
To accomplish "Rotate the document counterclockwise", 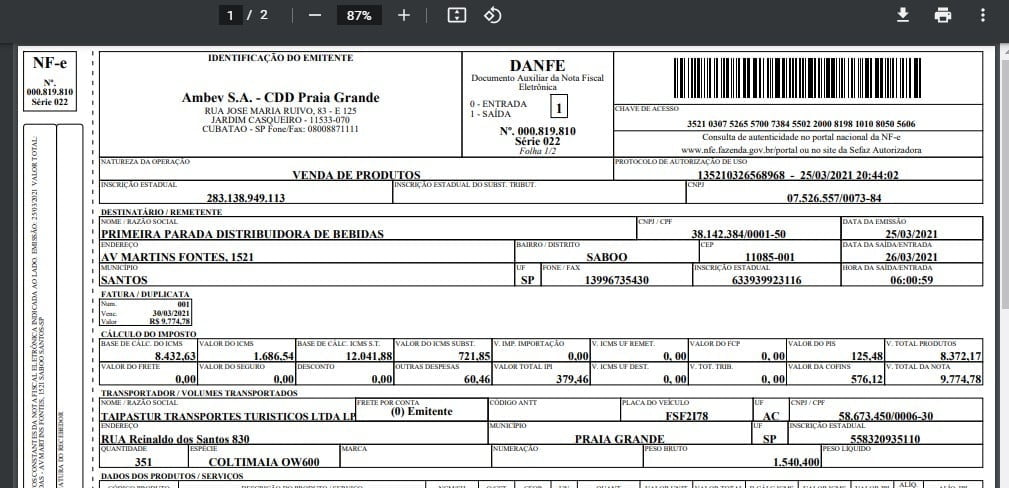I will pyautogui.click(x=492, y=15).
